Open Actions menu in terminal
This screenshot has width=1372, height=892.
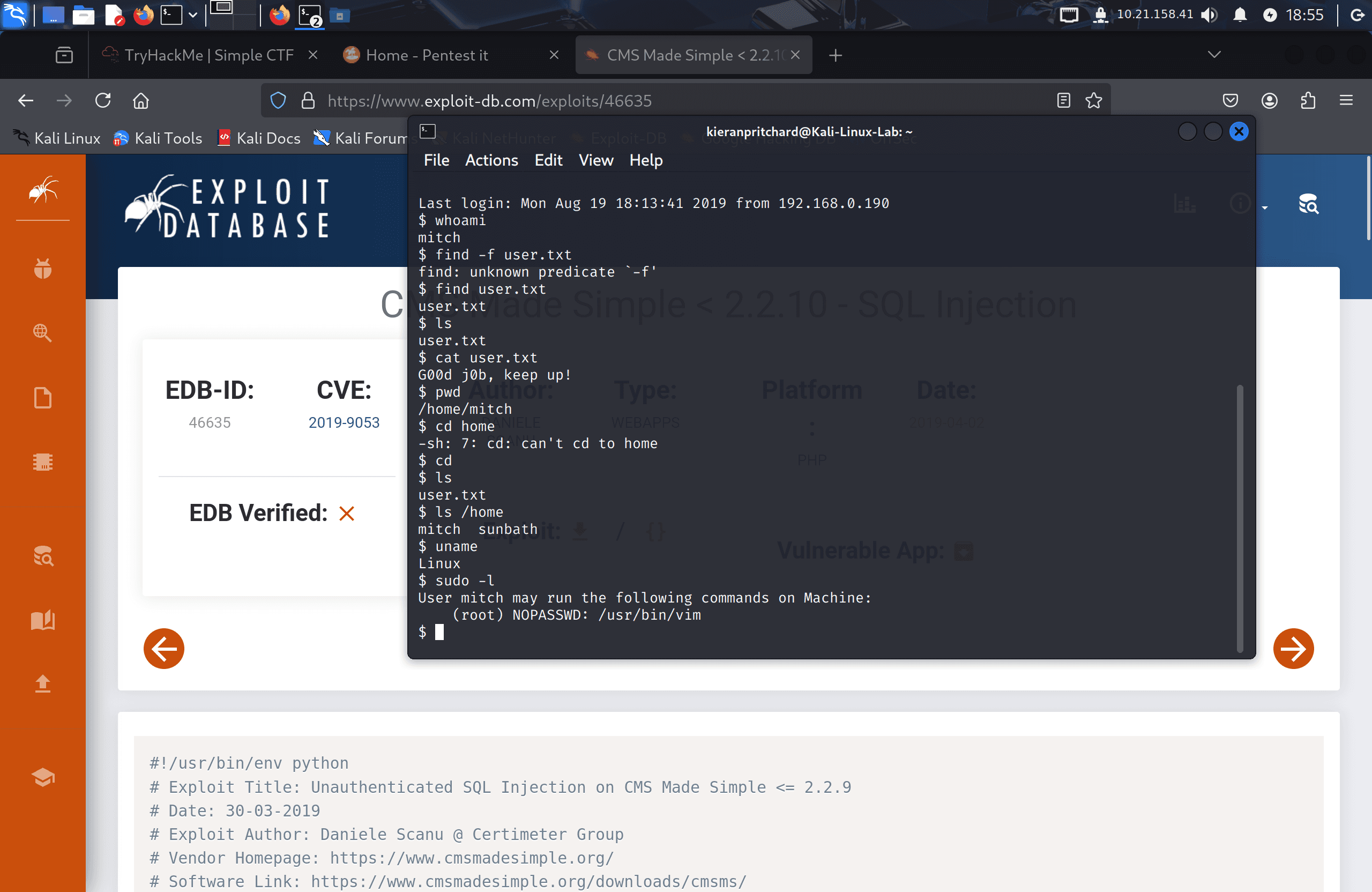pos(491,160)
